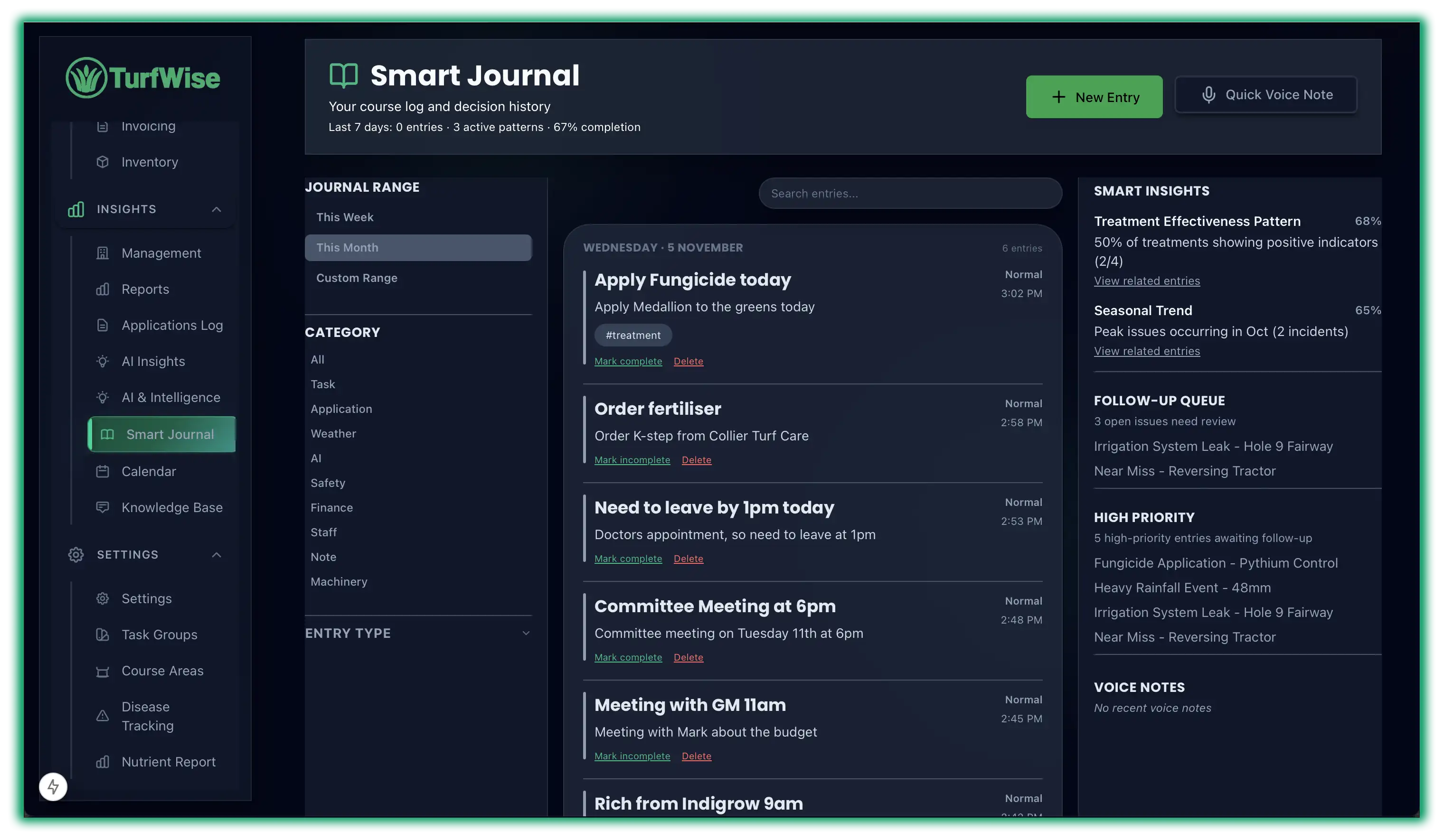Image resolution: width=1444 pixels, height=840 pixels.
Task: Open Inventory using the box icon
Action: [x=103, y=162]
